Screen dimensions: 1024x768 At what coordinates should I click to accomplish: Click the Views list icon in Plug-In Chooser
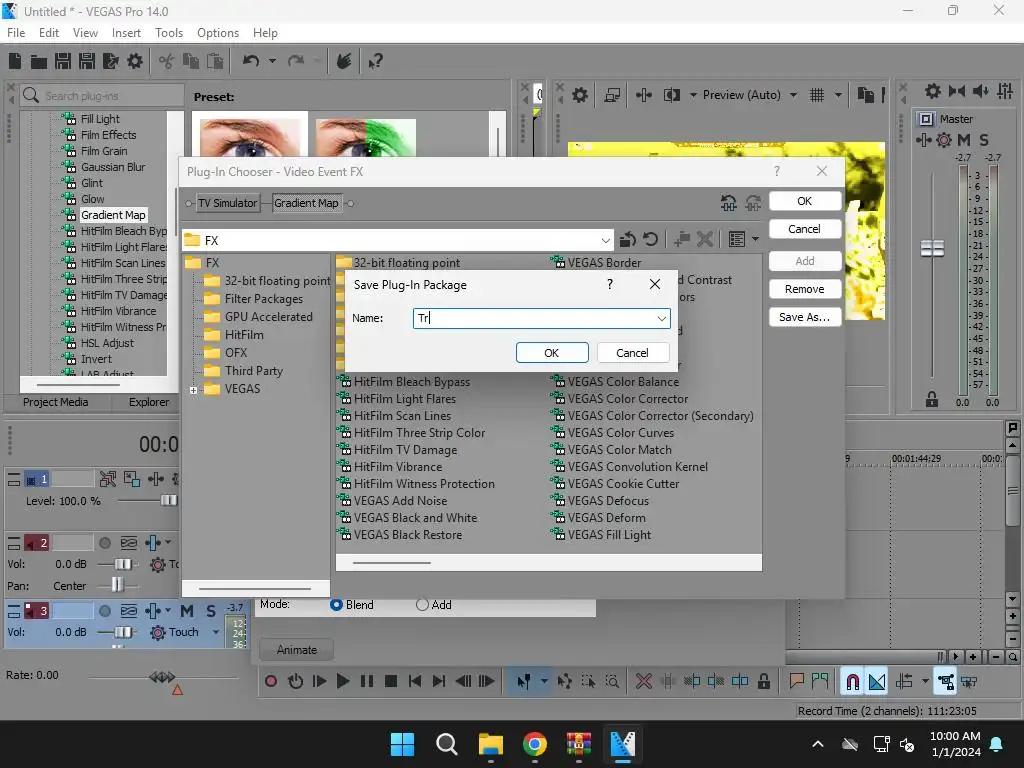[737, 240]
